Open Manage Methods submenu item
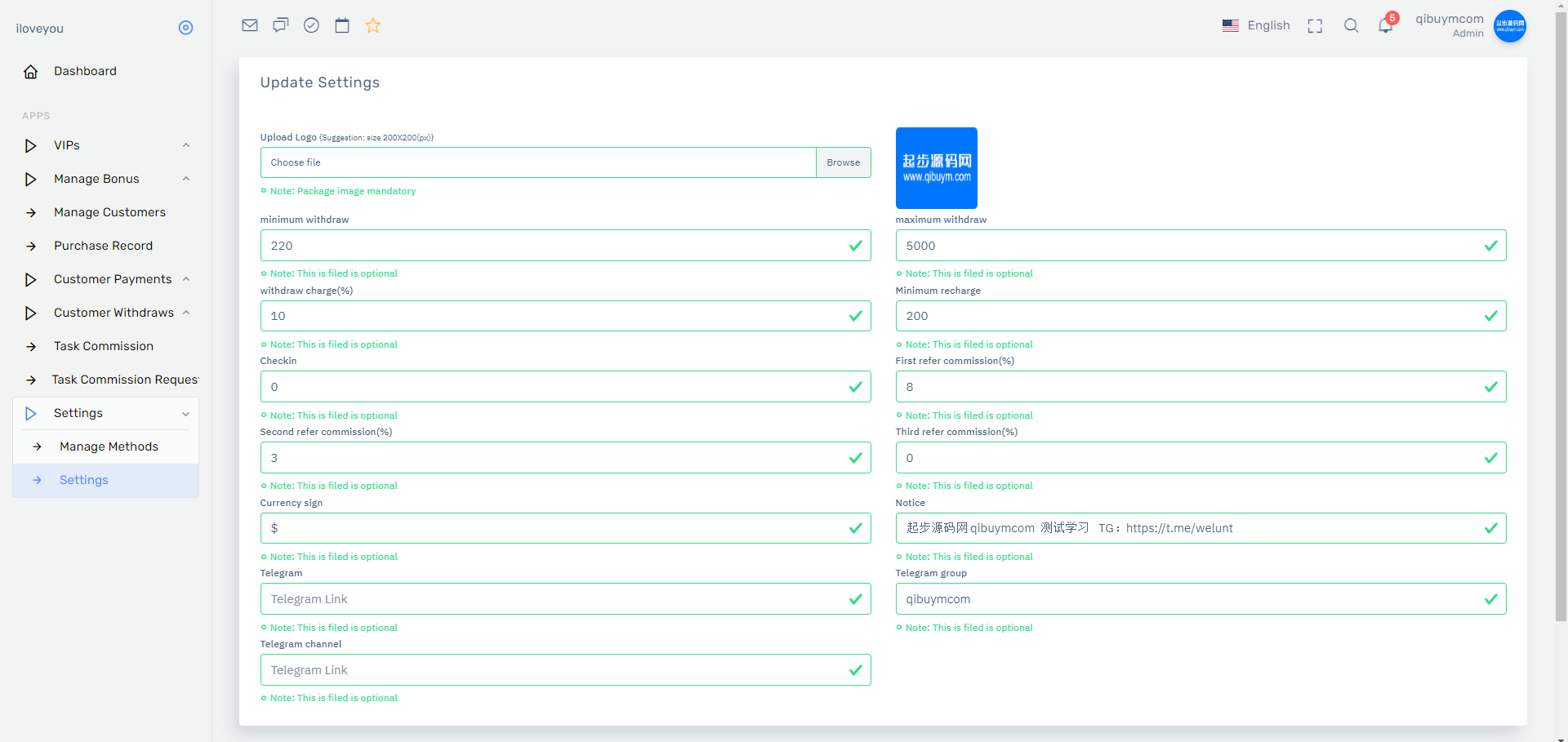 click(x=109, y=447)
